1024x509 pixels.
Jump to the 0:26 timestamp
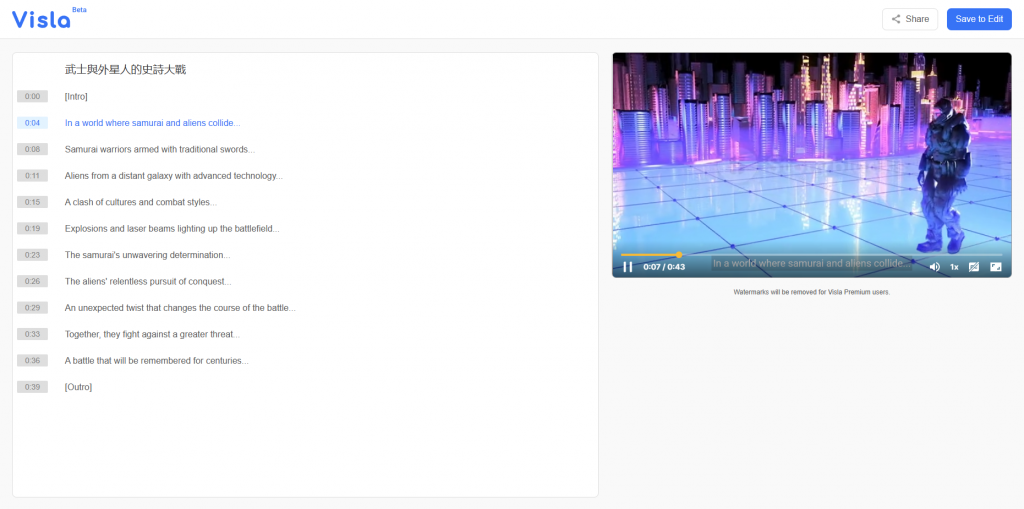click(33, 282)
